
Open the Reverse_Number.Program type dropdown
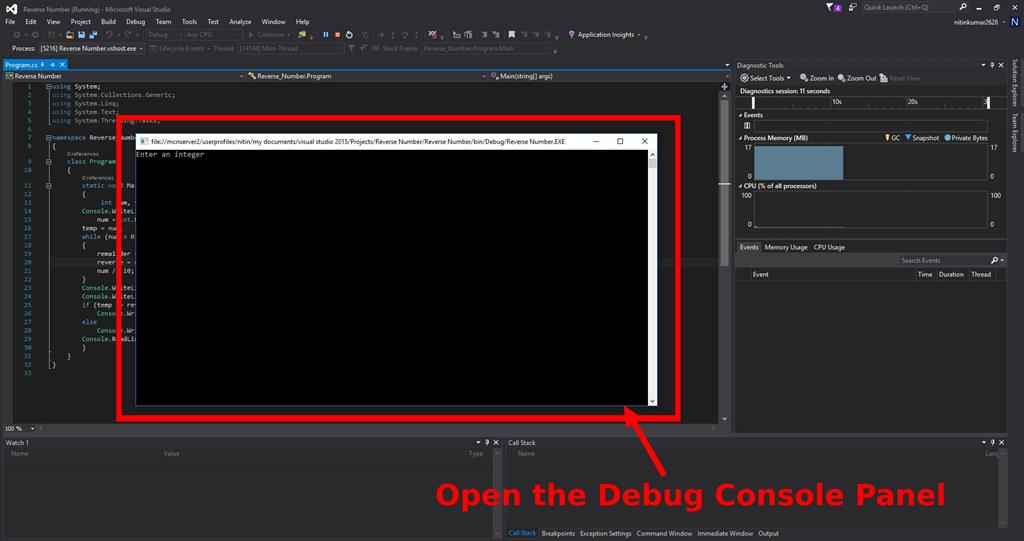pos(366,76)
